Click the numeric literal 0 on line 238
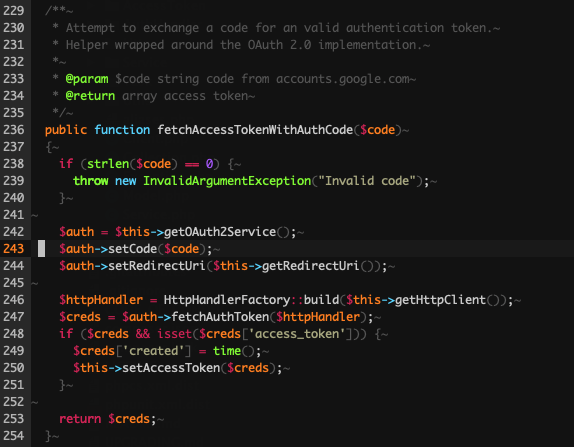Image resolution: width=574 pixels, height=447 pixels. (209, 164)
